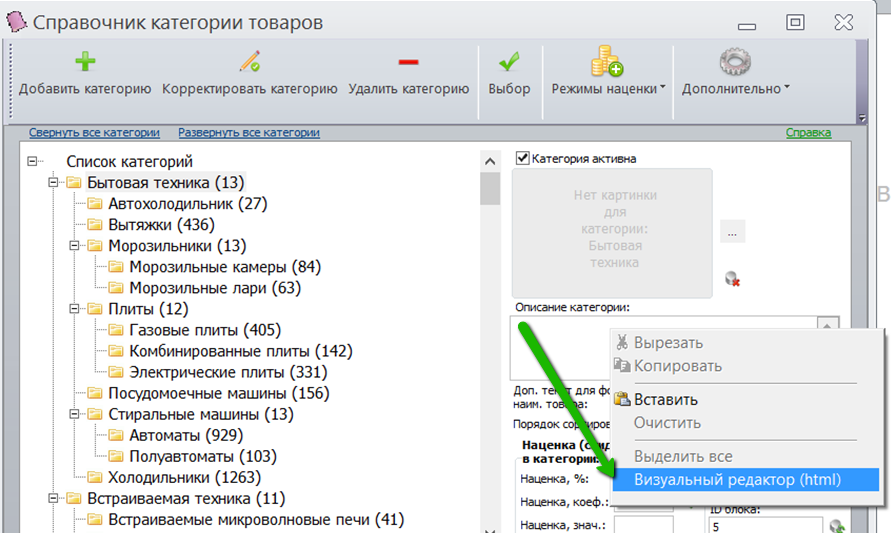This screenshot has height=533, width=891.
Task: Click the copy icon next to Копировать
Action: pyautogui.click(x=622, y=365)
